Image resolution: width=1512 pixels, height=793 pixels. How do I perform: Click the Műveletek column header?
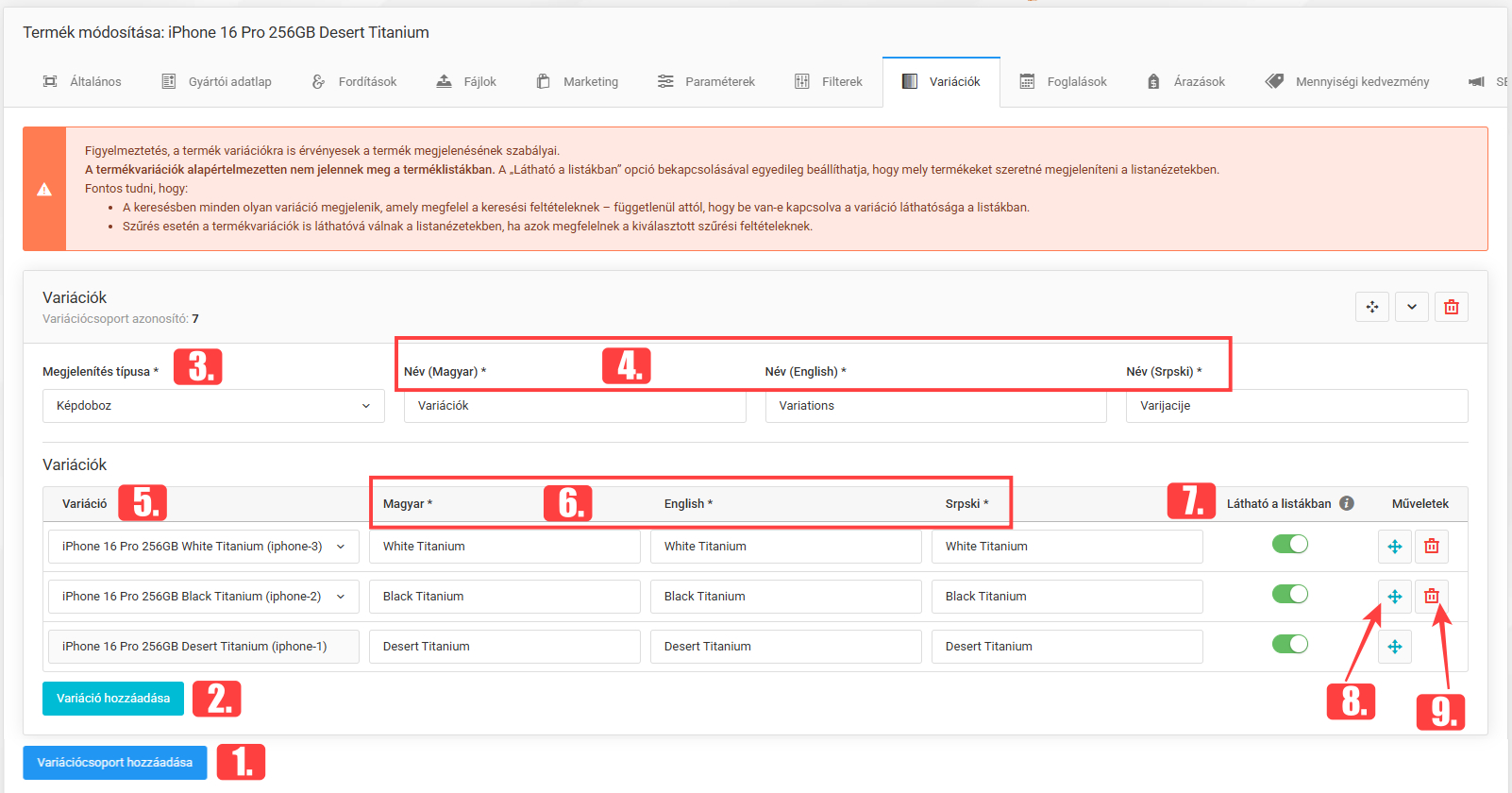point(1420,504)
